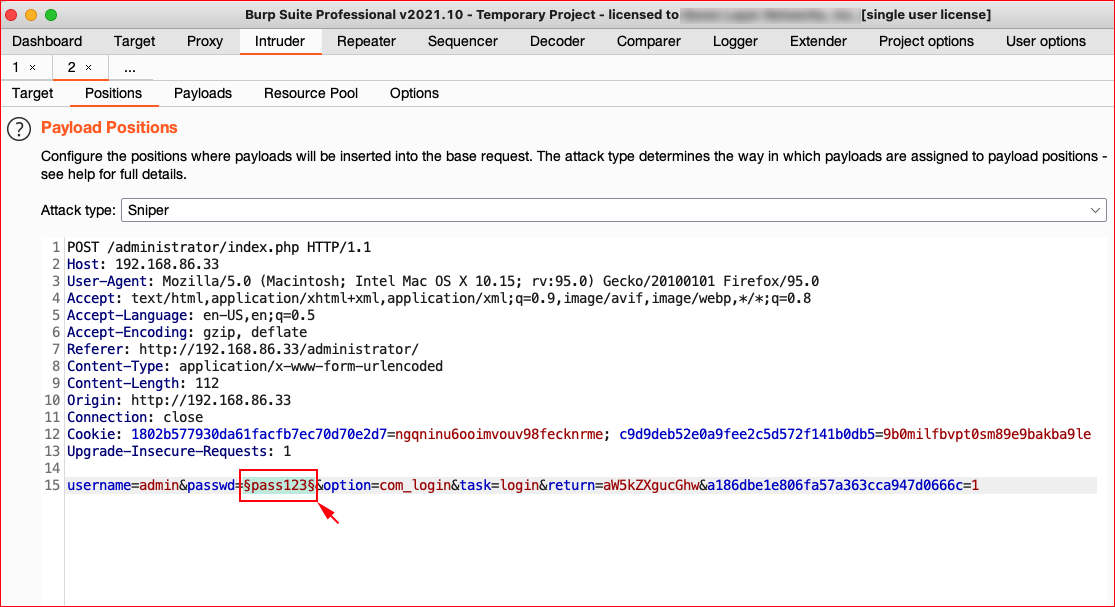The width and height of the screenshot is (1115, 607).
Task: Click the User-Agent header line
Action: pos(443,281)
